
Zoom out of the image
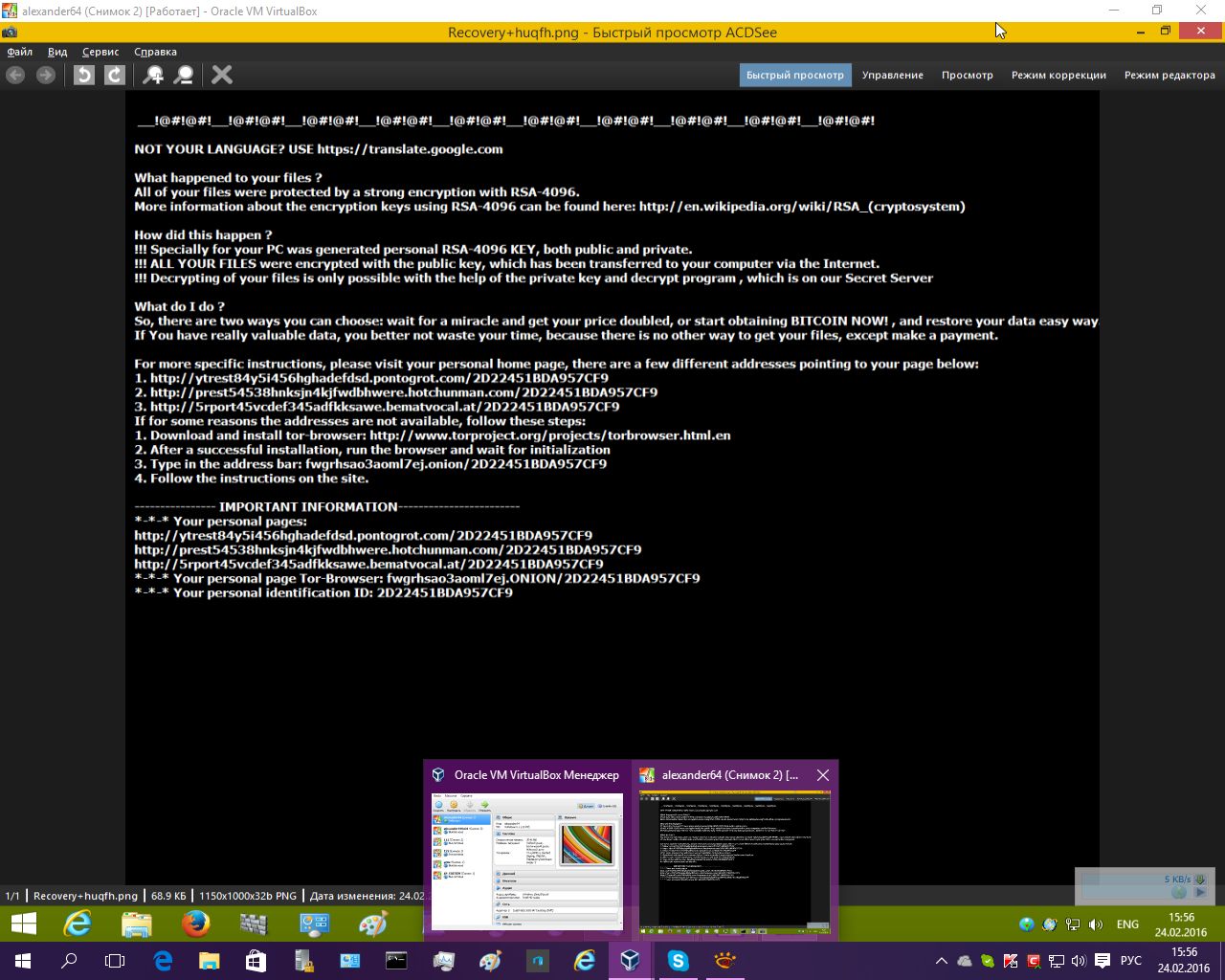click(x=184, y=75)
